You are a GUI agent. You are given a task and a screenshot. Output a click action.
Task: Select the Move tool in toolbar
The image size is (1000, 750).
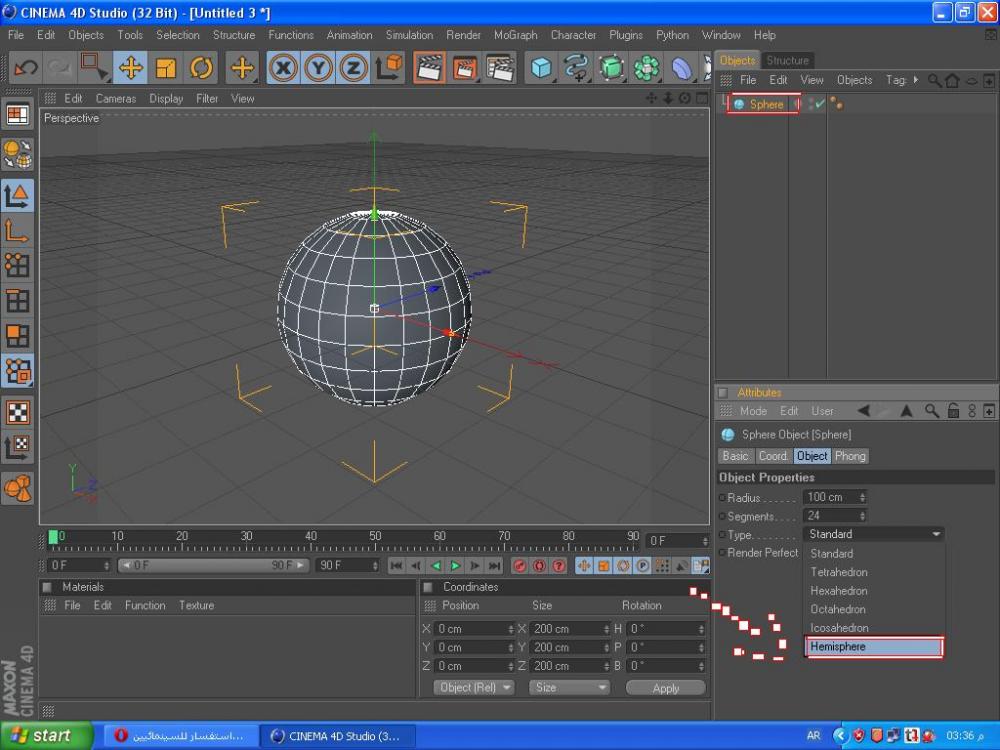click(131, 68)
